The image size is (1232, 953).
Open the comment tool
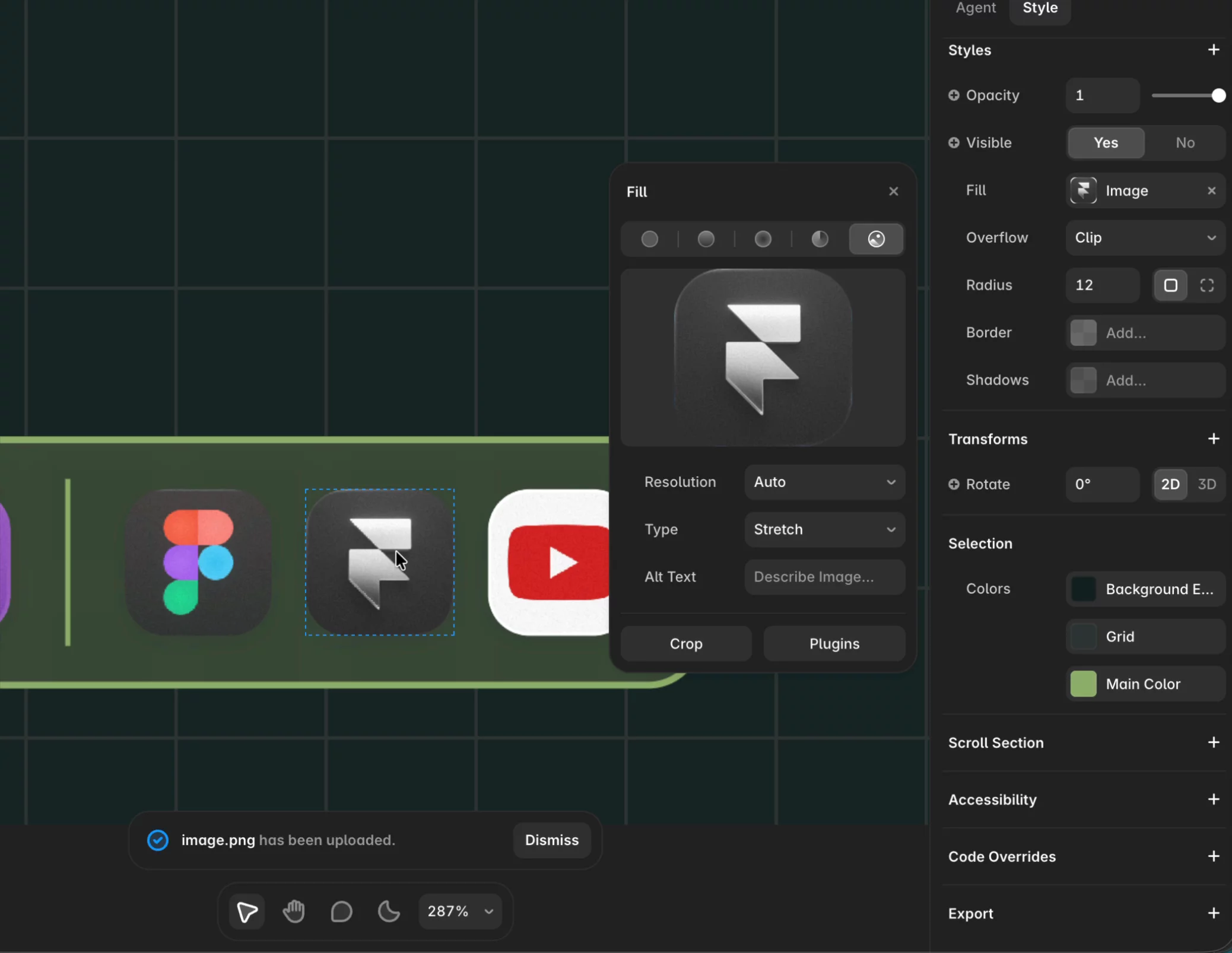pyautogui.click(x=341, y=911)
